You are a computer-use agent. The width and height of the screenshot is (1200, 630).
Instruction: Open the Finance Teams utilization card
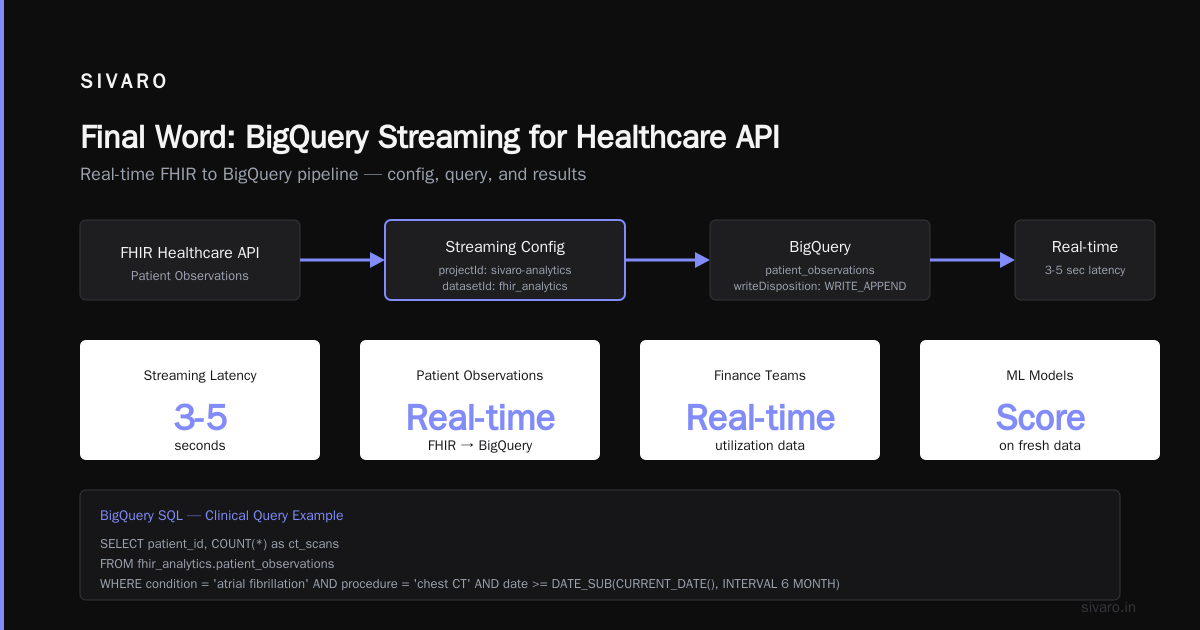(760, 400)
